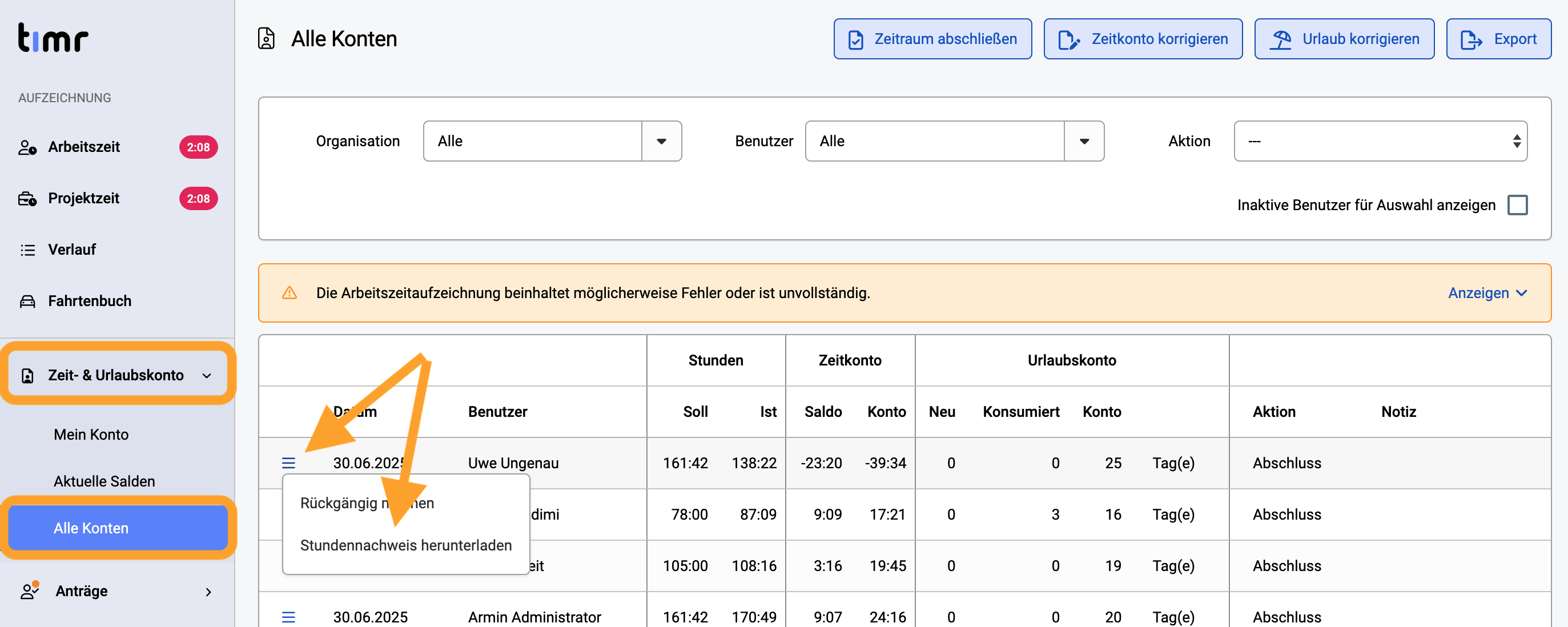
Task: Select Mein Konto submenu item
Action: [x=91, y=435]
